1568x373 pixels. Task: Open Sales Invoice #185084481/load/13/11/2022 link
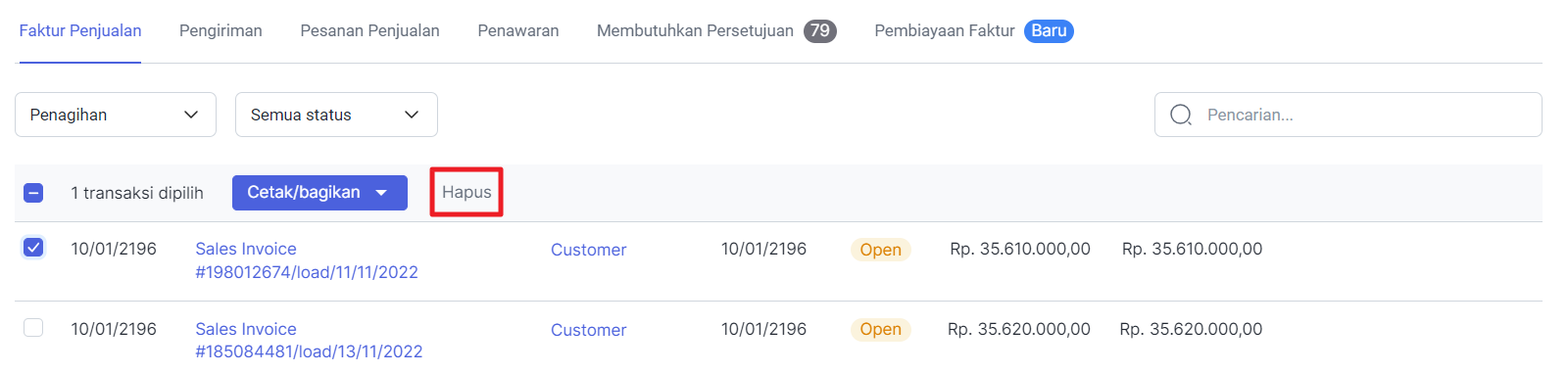pos(309,340)
